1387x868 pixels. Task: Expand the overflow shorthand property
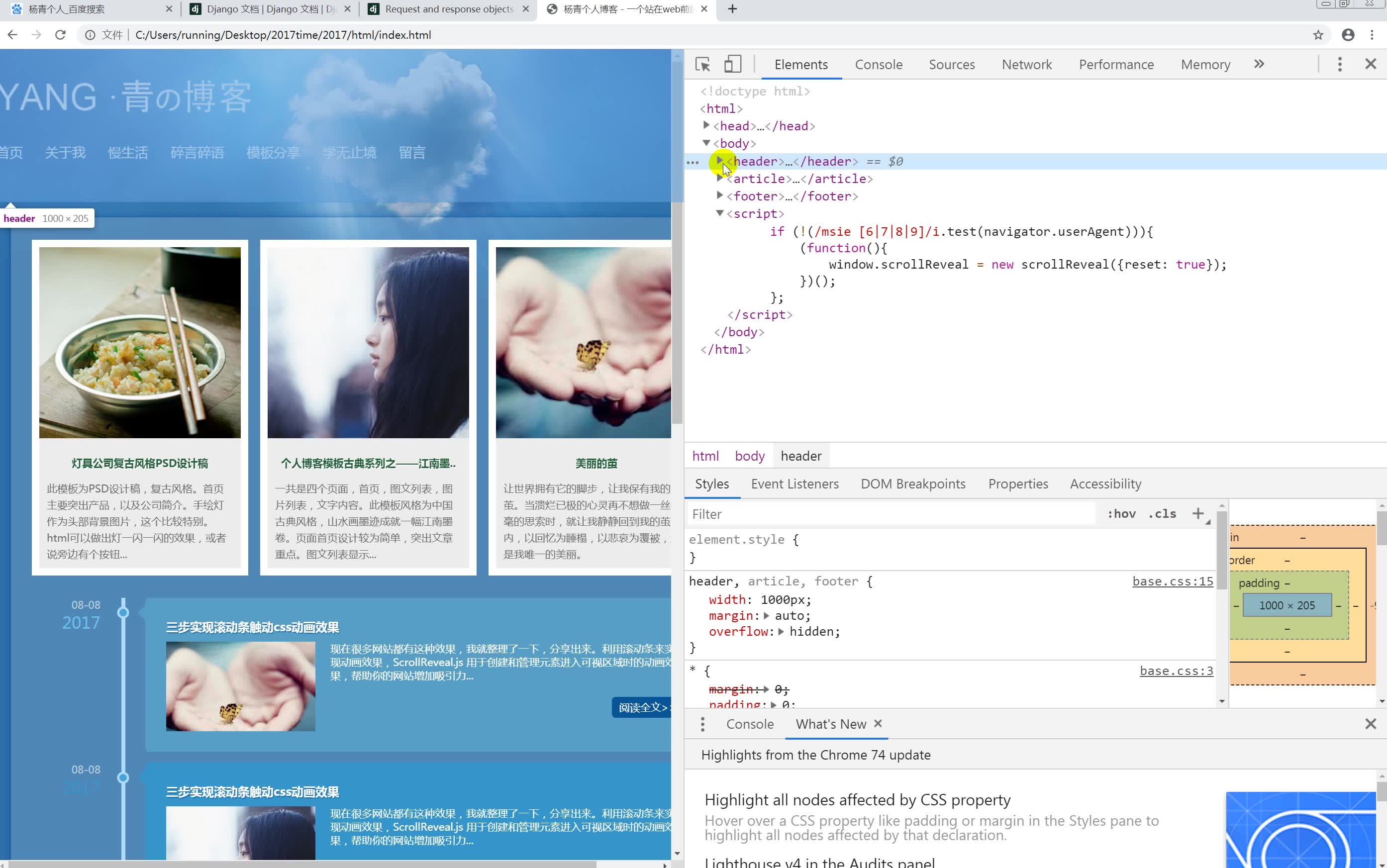point(781,632)
